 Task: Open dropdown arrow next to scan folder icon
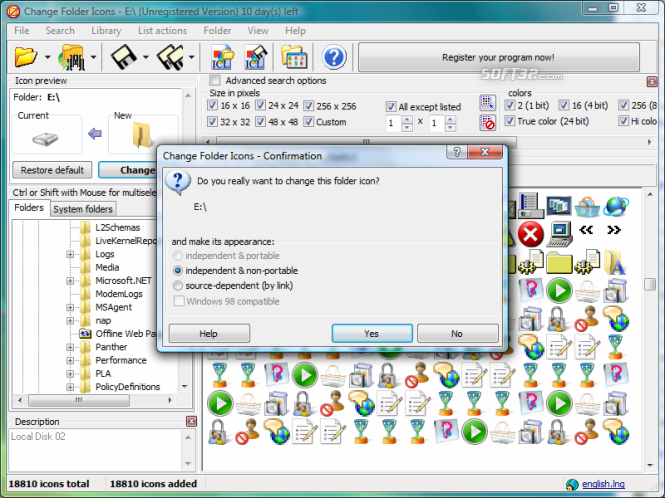click(x=93, y=57)
